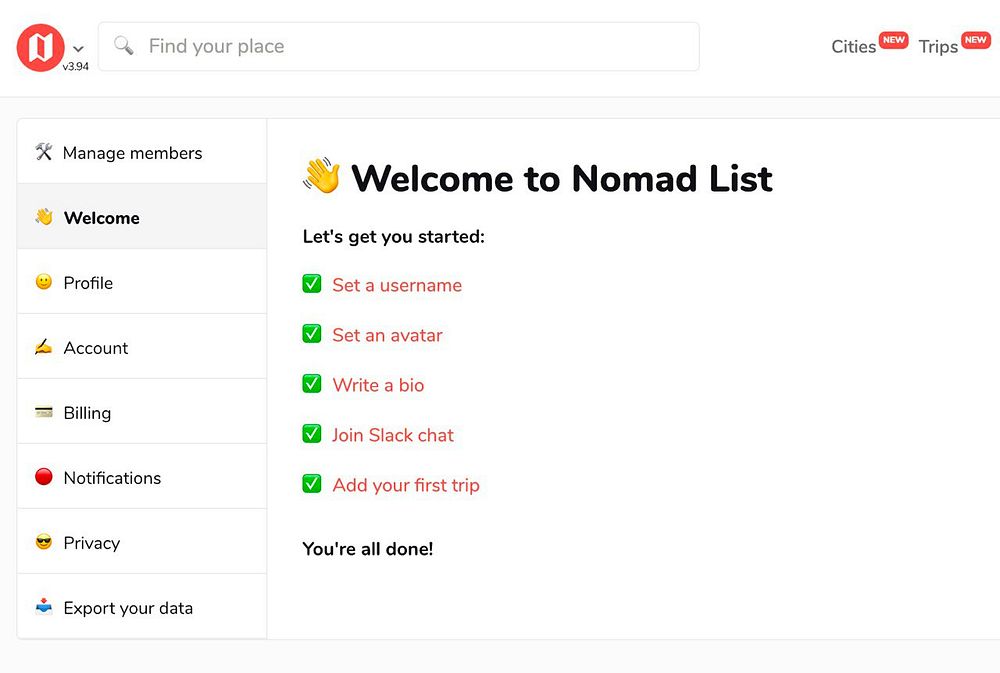Click the Set an avatar checkmark
Image resolution: width=1000 pixels, height=673 pixels.
(x=312, y=334)
